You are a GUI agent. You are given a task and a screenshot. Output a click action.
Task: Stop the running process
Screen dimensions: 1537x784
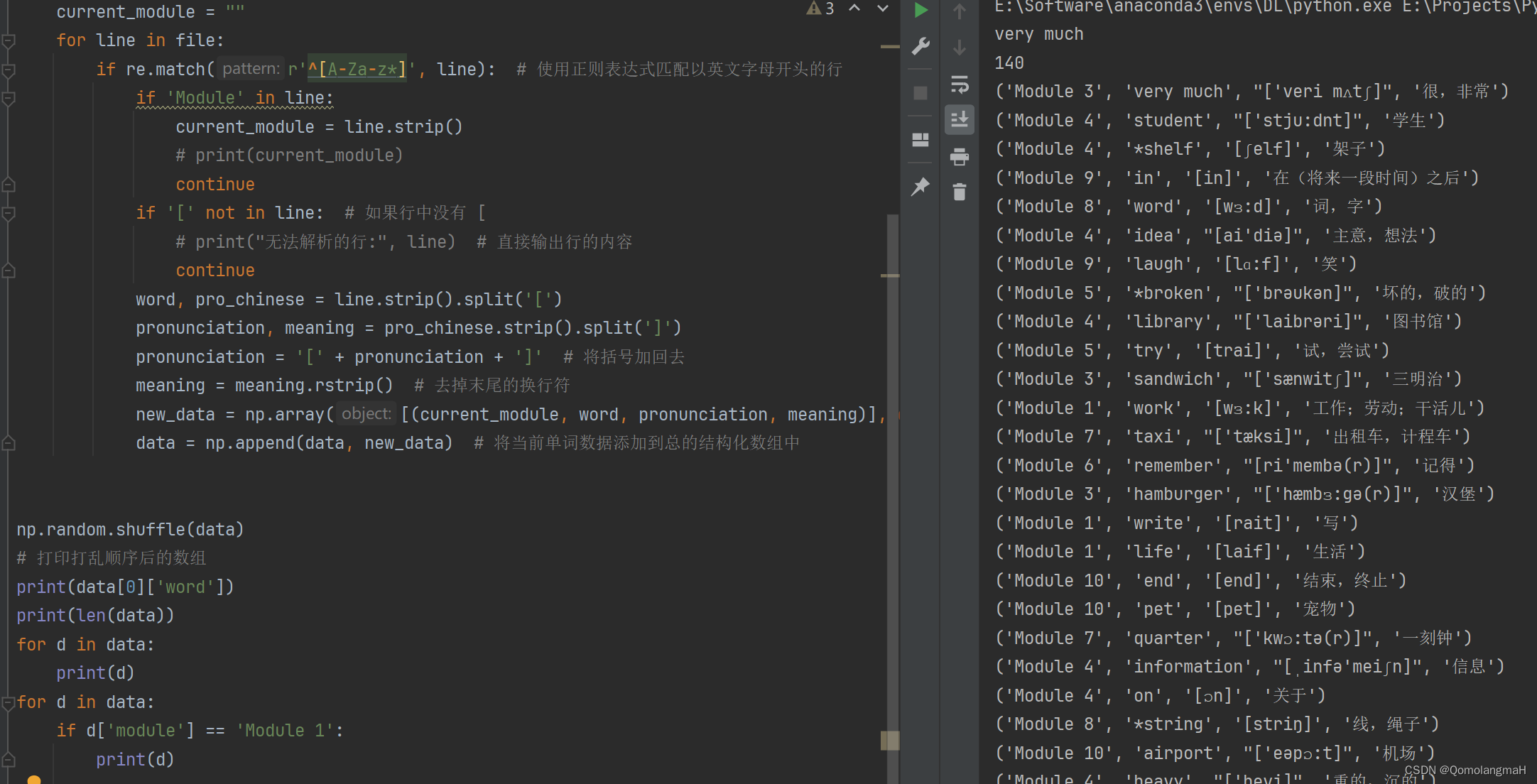point(920,93)
